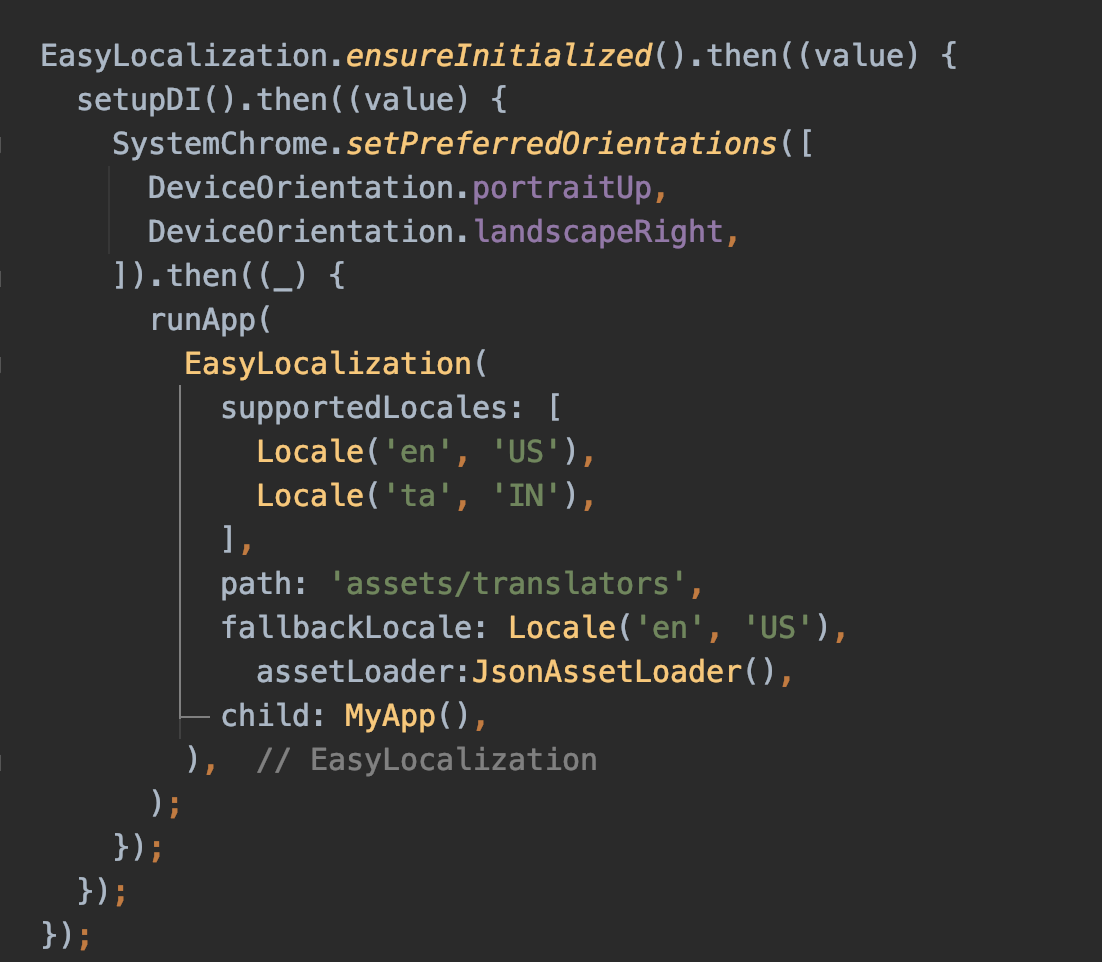Screen dimensions: 1102x962
Task: Click the JsonAssetLoader constructor
Action: pyautogui.click(x=607, y=672)
